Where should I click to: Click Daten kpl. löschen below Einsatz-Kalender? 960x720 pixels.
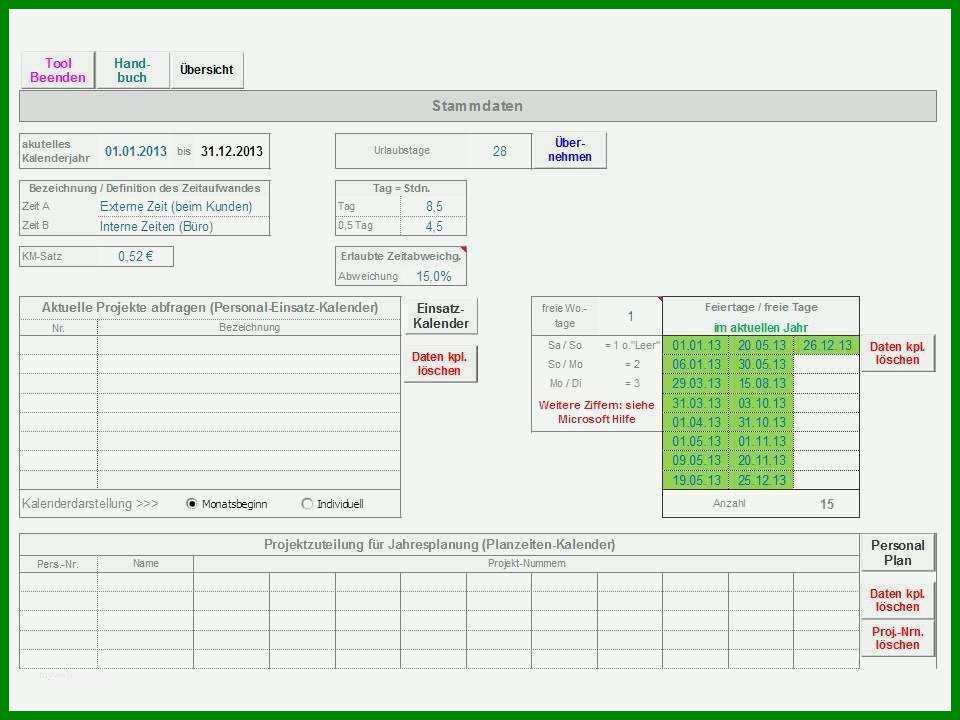click(x=440, y=364)
